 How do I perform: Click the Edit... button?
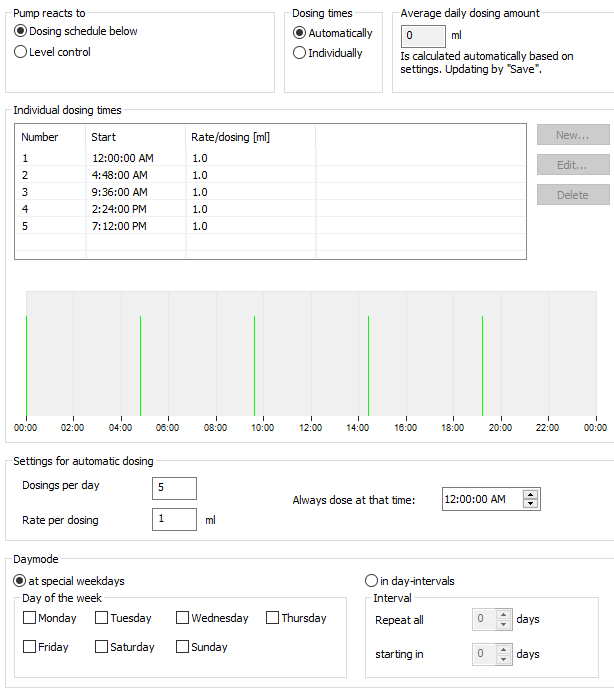tap(573, 165)
